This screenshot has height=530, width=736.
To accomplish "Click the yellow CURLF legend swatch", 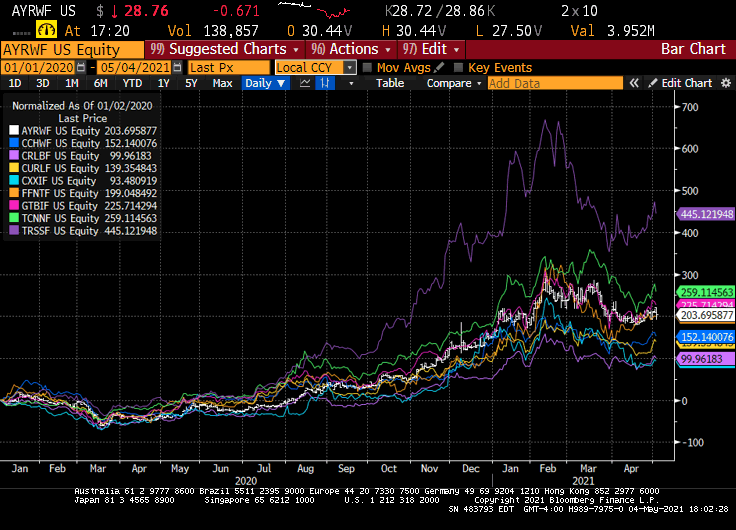I will coord(14,168).
